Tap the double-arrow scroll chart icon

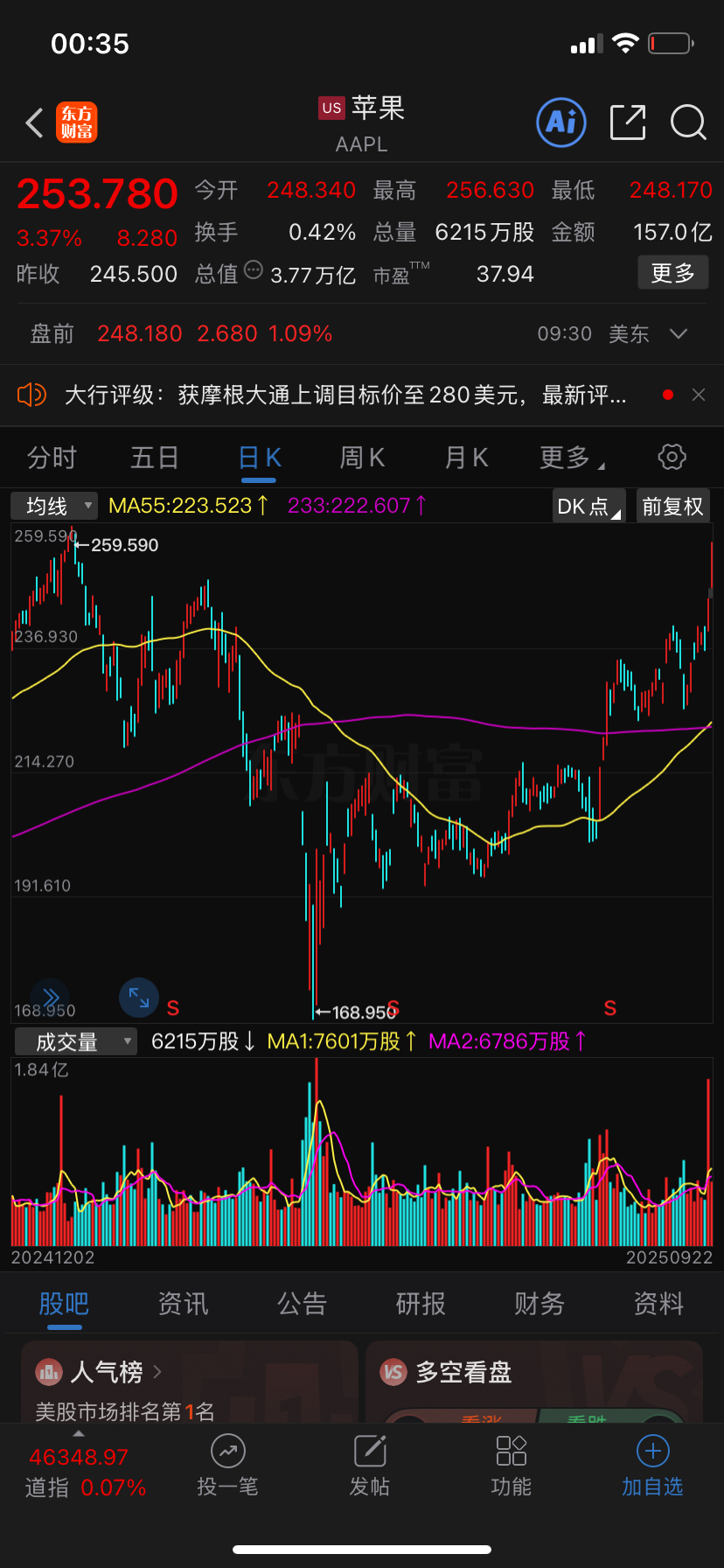coord(50,997)
